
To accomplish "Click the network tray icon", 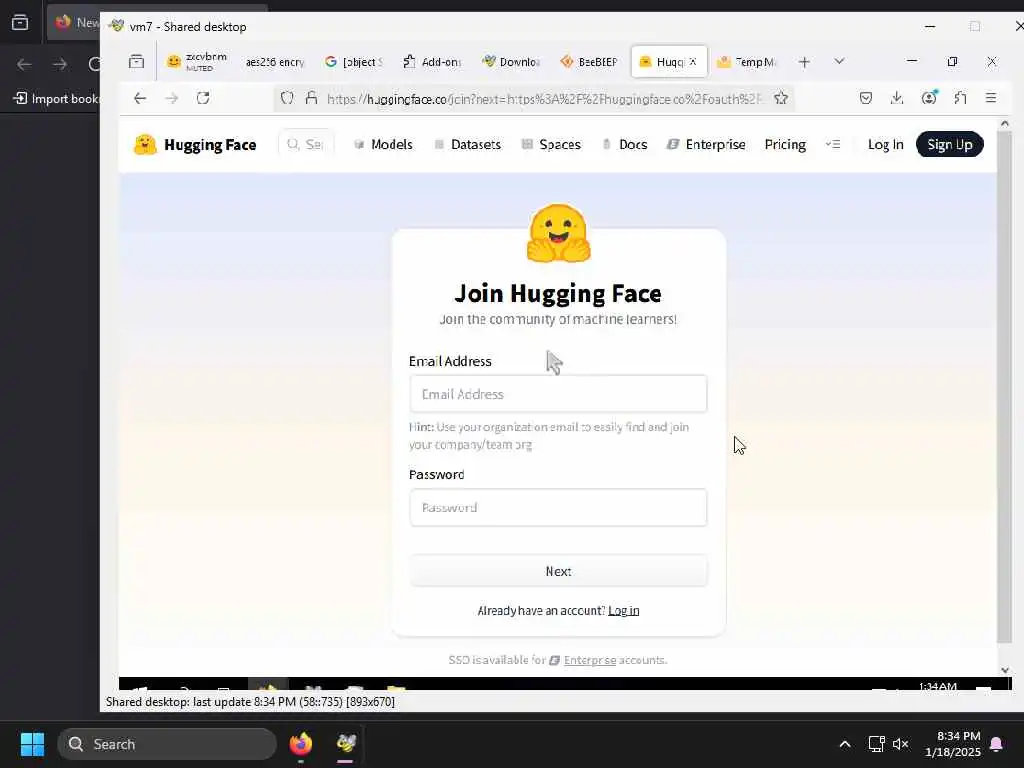I will tap(876, 744).
